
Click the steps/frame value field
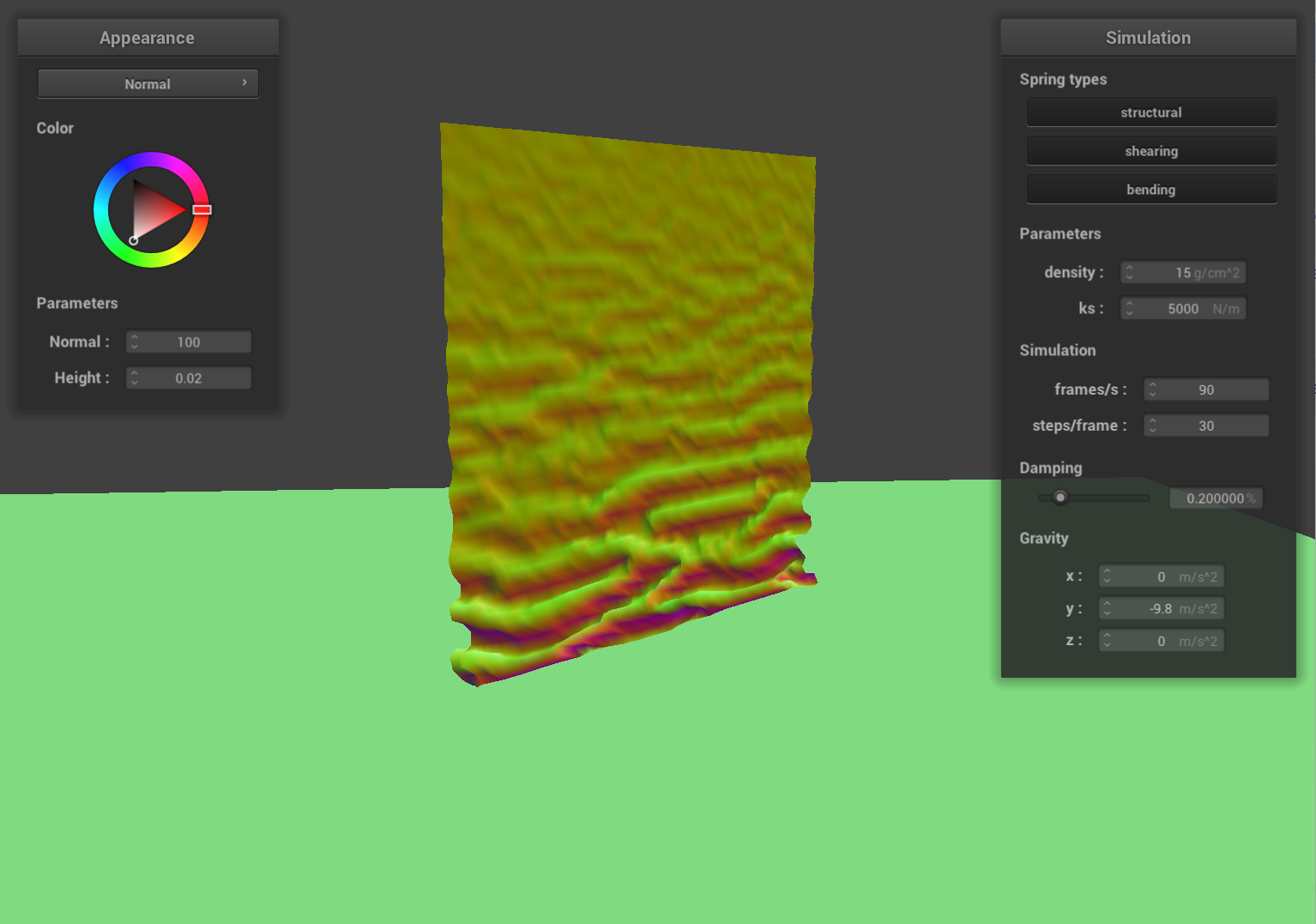click(x=1206, y=426)
